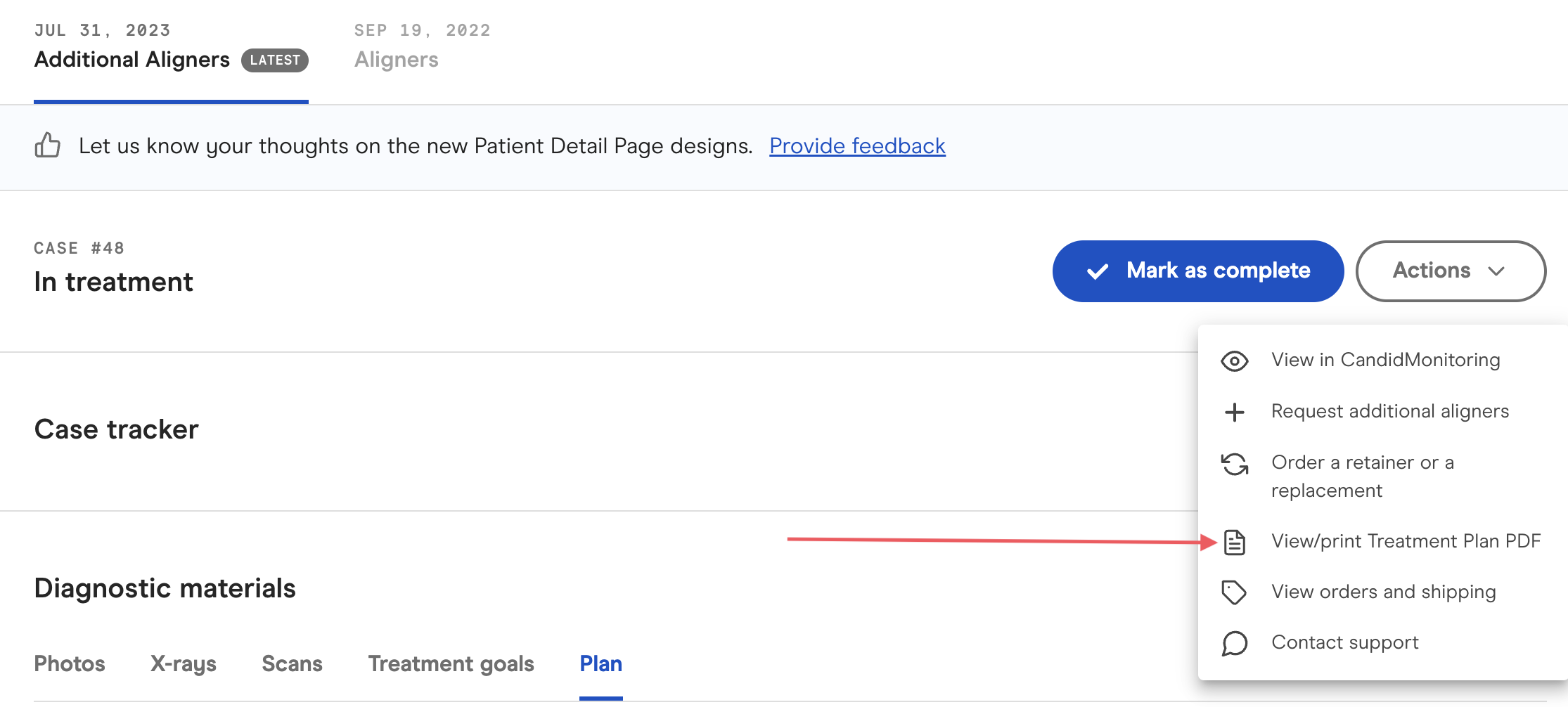Image resolution: width=1568 pixels, height=707 pixels.
Task: Switch to the Plan tab
Action: point(600,663)
